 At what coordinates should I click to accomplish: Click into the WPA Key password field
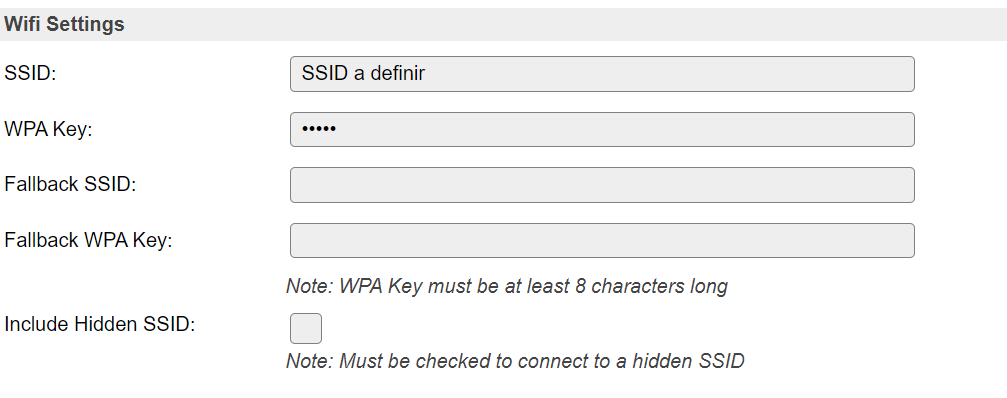602,130
